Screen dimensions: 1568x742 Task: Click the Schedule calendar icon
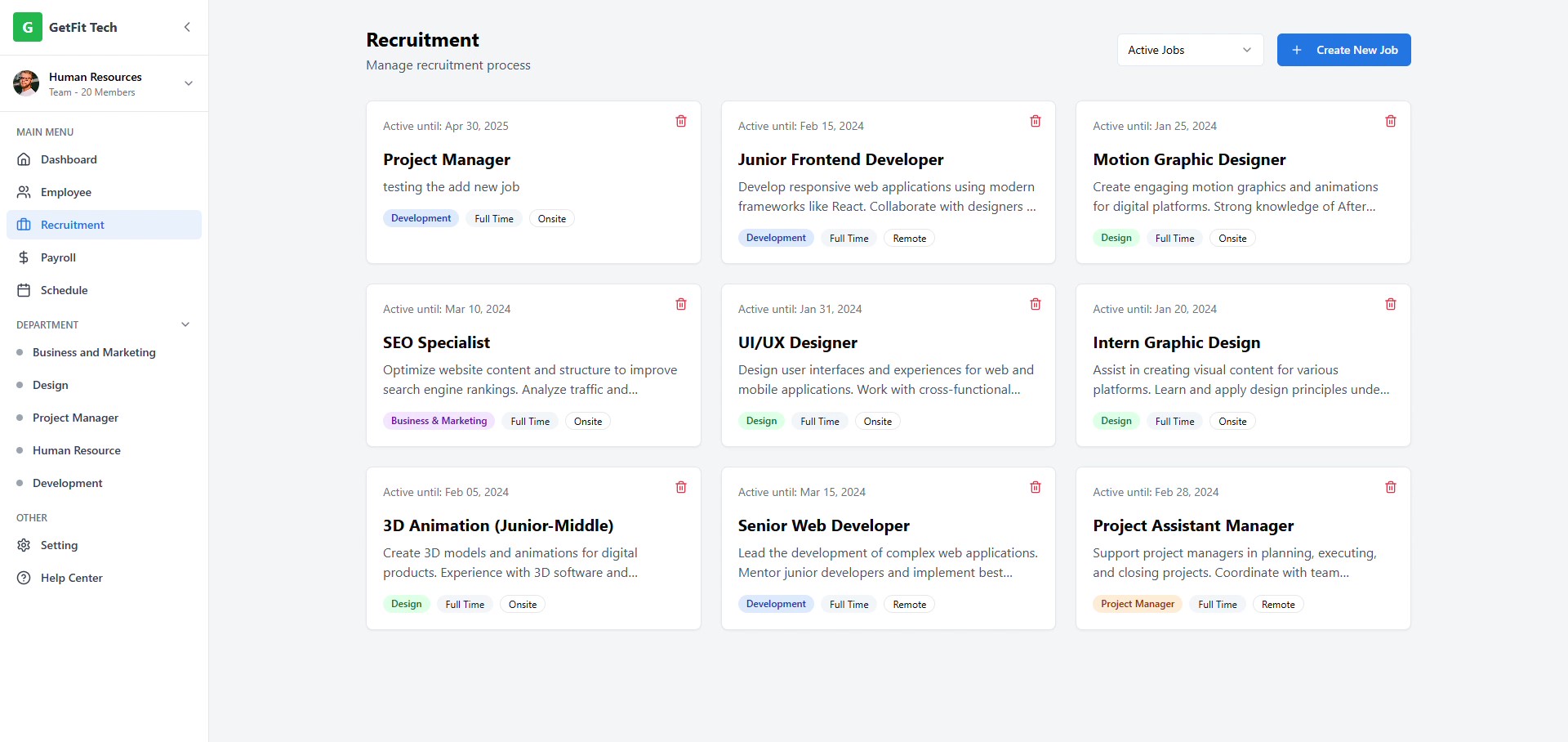pyautogui.click(x=24, y=290)
